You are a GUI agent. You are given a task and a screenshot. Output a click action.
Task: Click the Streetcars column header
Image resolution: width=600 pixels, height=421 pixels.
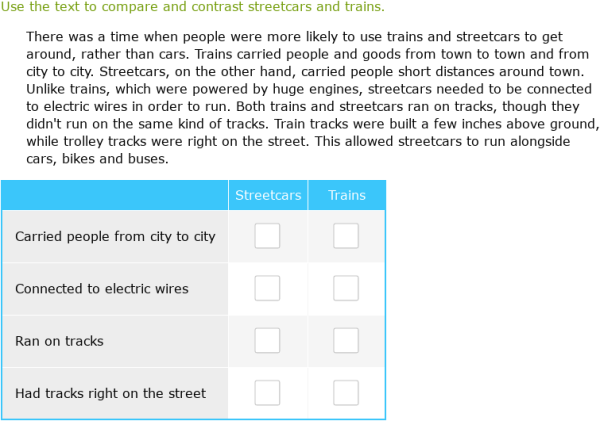268,195
